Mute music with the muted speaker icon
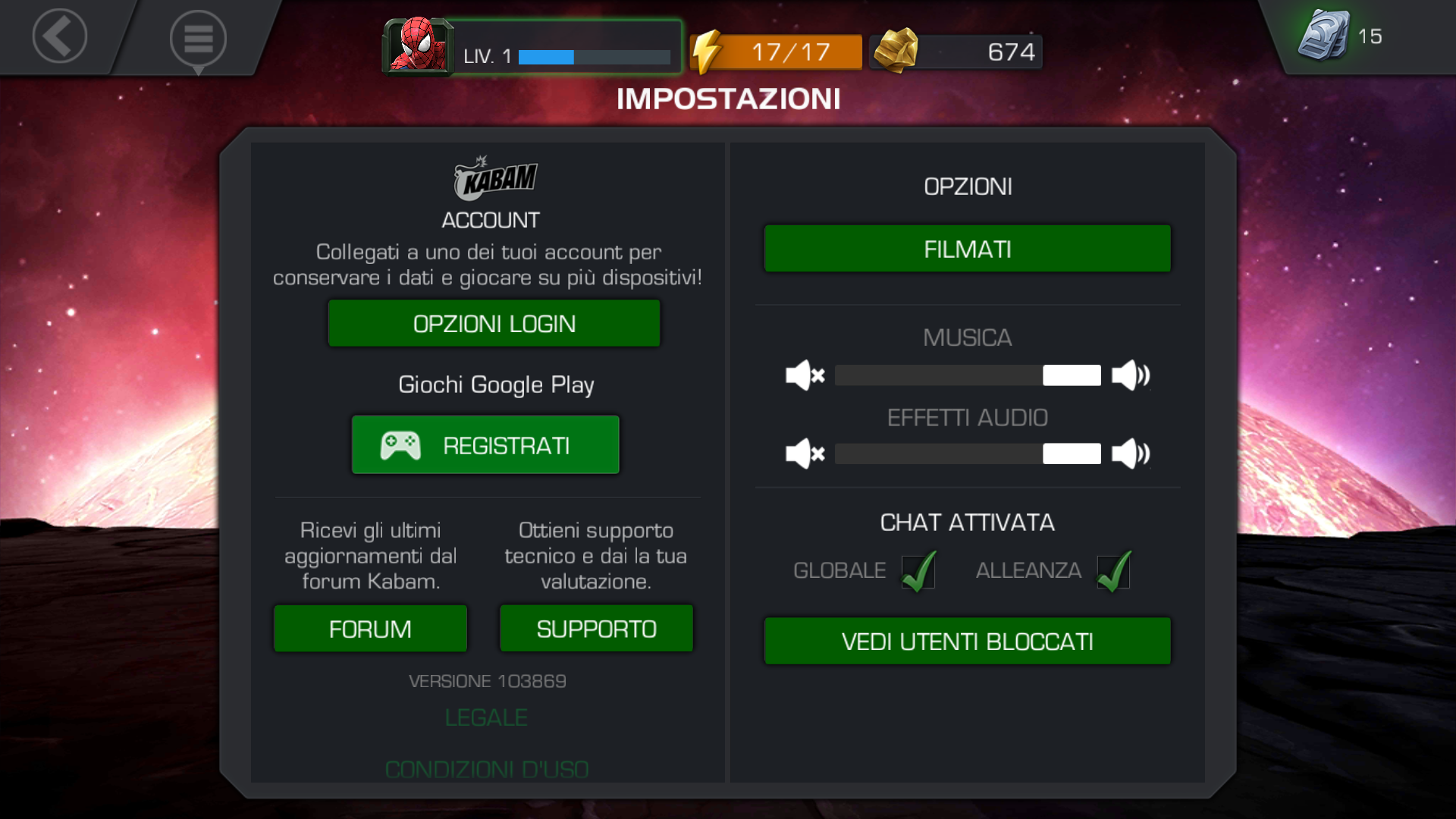The width and height of the screenshot is (1456, 819). pyautogui.click(x=805, y=375)
